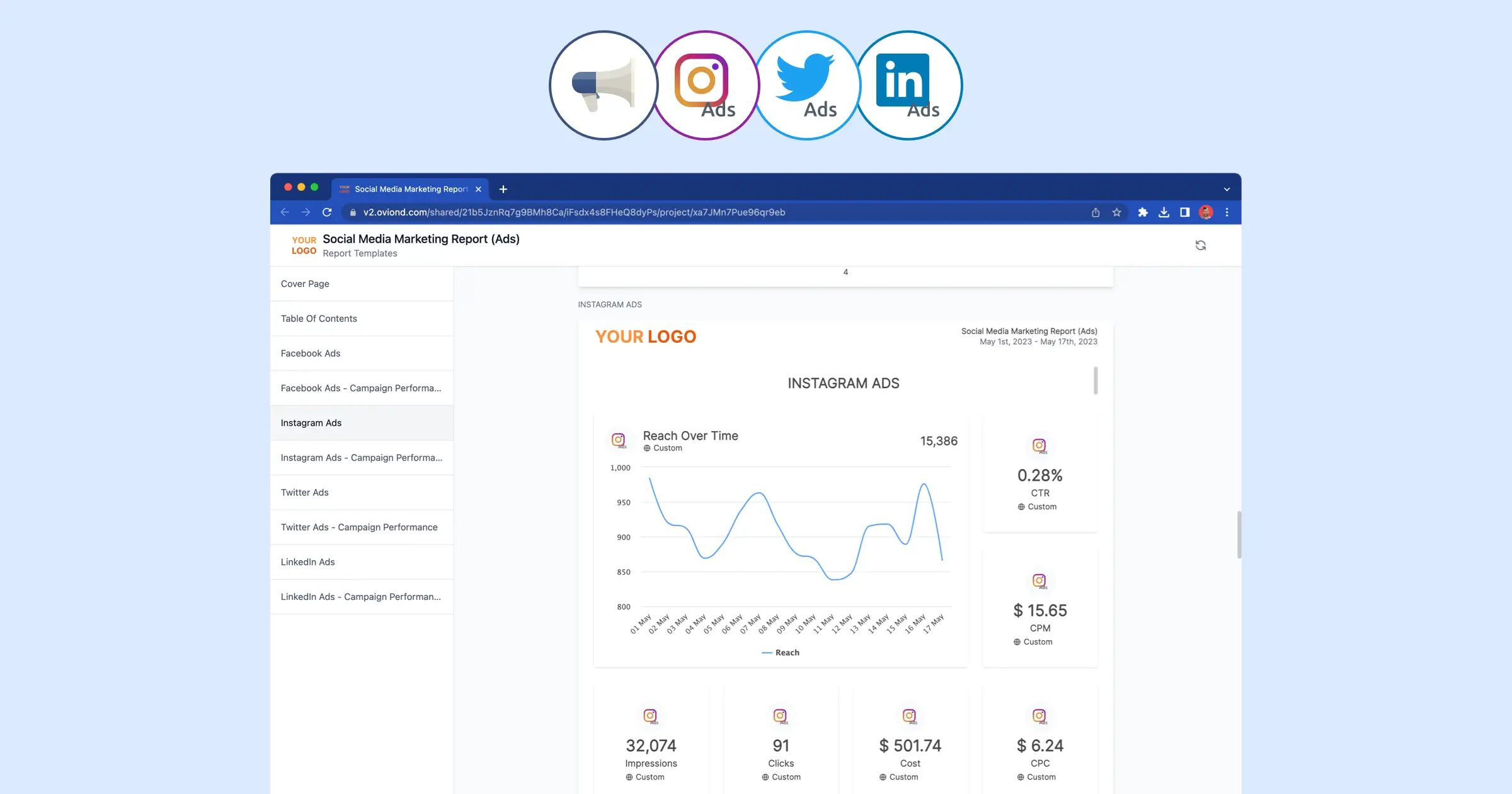Open the Cover Page section
The height and width of the screenshot is (794, 1512).
362,284
